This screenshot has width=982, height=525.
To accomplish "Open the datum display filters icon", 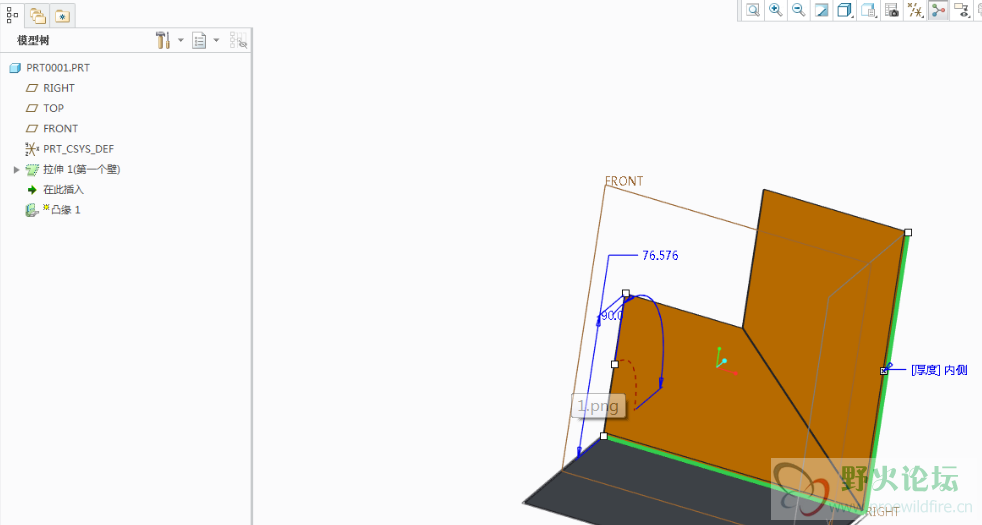I will click(915, 10).
